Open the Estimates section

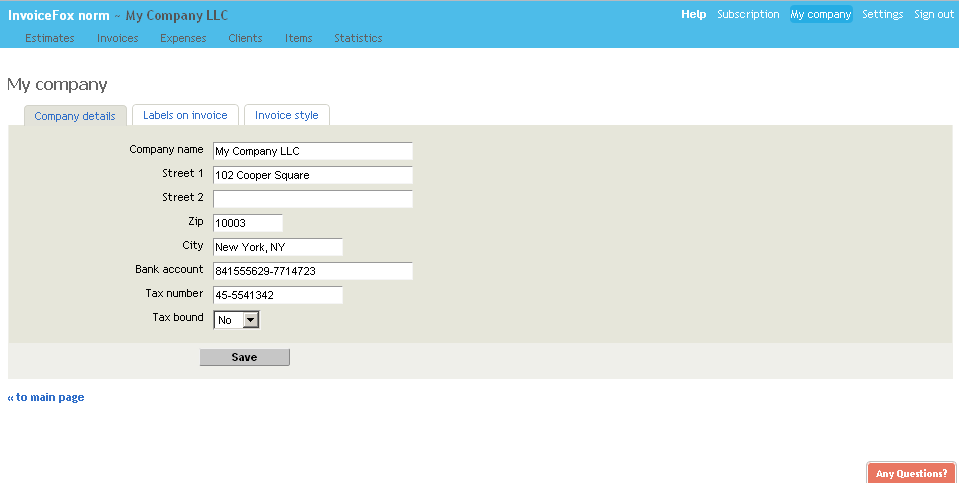[x=50, y=38]
